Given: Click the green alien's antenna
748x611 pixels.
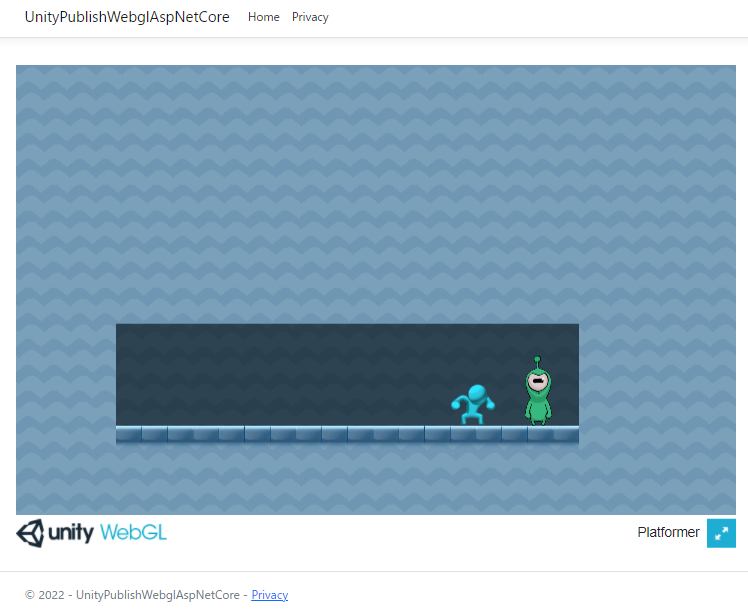Looking at the screenshot, I should click(537, 361).
